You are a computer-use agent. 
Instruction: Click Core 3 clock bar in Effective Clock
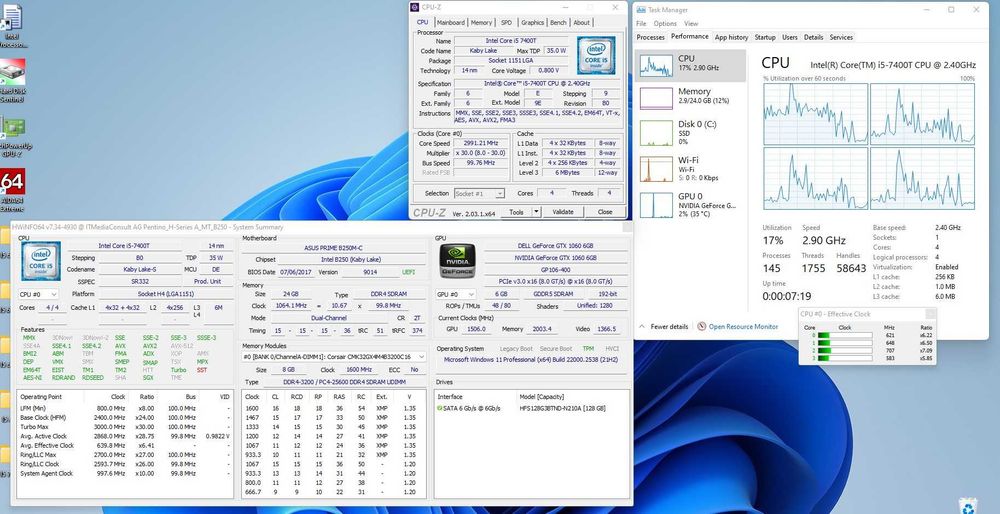(x=844, y=358)
